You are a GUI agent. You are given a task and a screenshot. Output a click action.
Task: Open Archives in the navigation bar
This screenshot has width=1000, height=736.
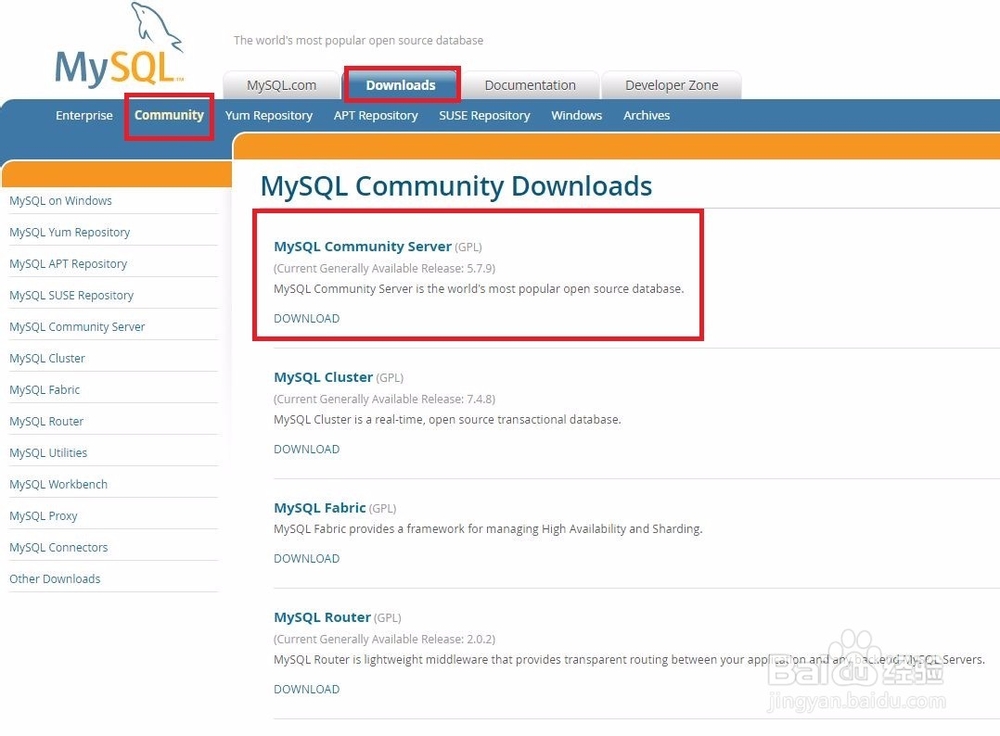647,115
